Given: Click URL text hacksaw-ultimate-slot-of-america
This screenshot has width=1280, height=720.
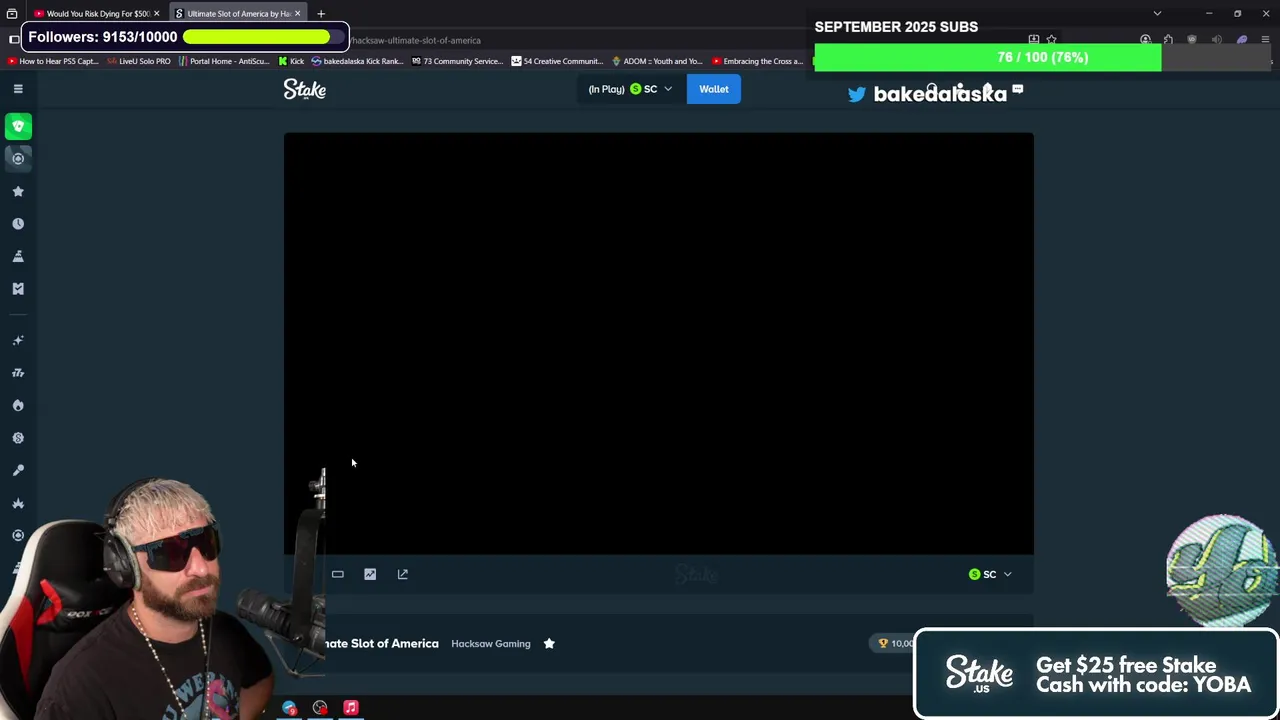Looking at the screenshot, I should point(416,40).
